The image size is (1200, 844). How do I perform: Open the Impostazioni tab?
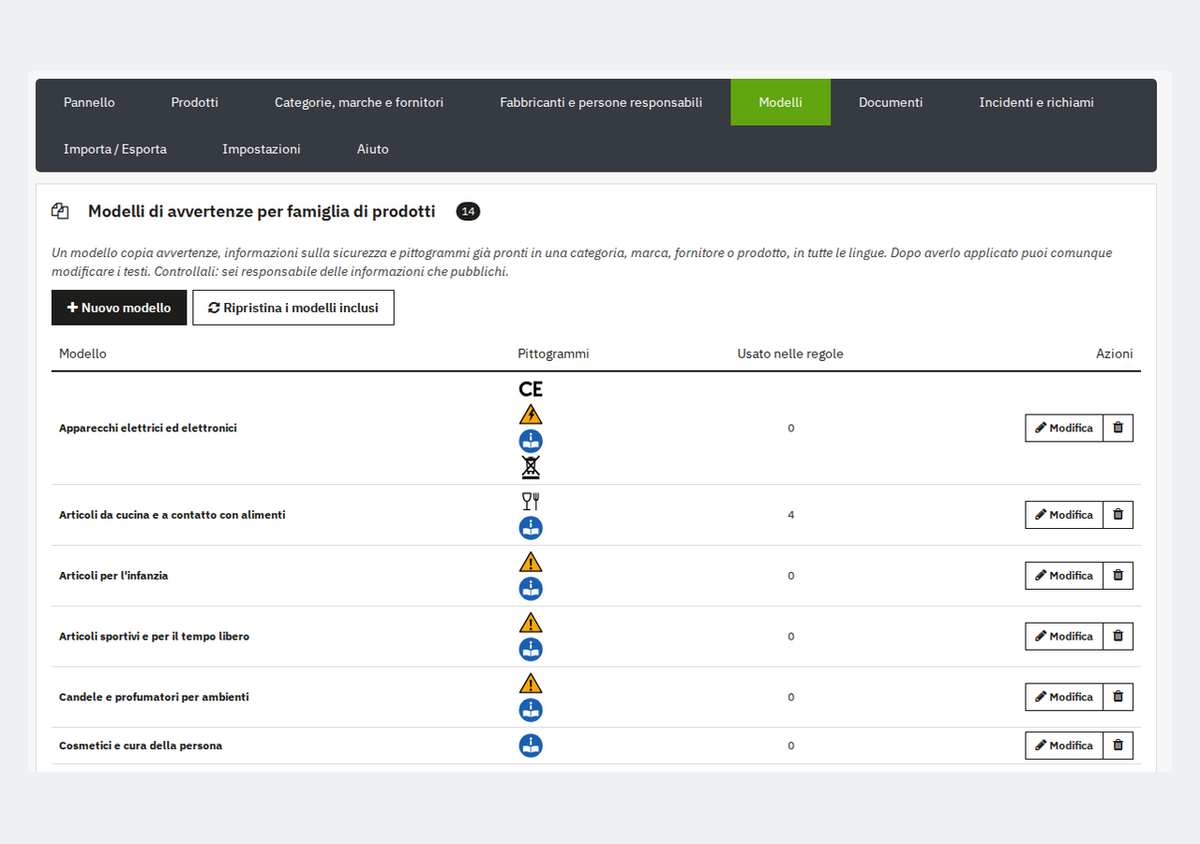(261, 149)
